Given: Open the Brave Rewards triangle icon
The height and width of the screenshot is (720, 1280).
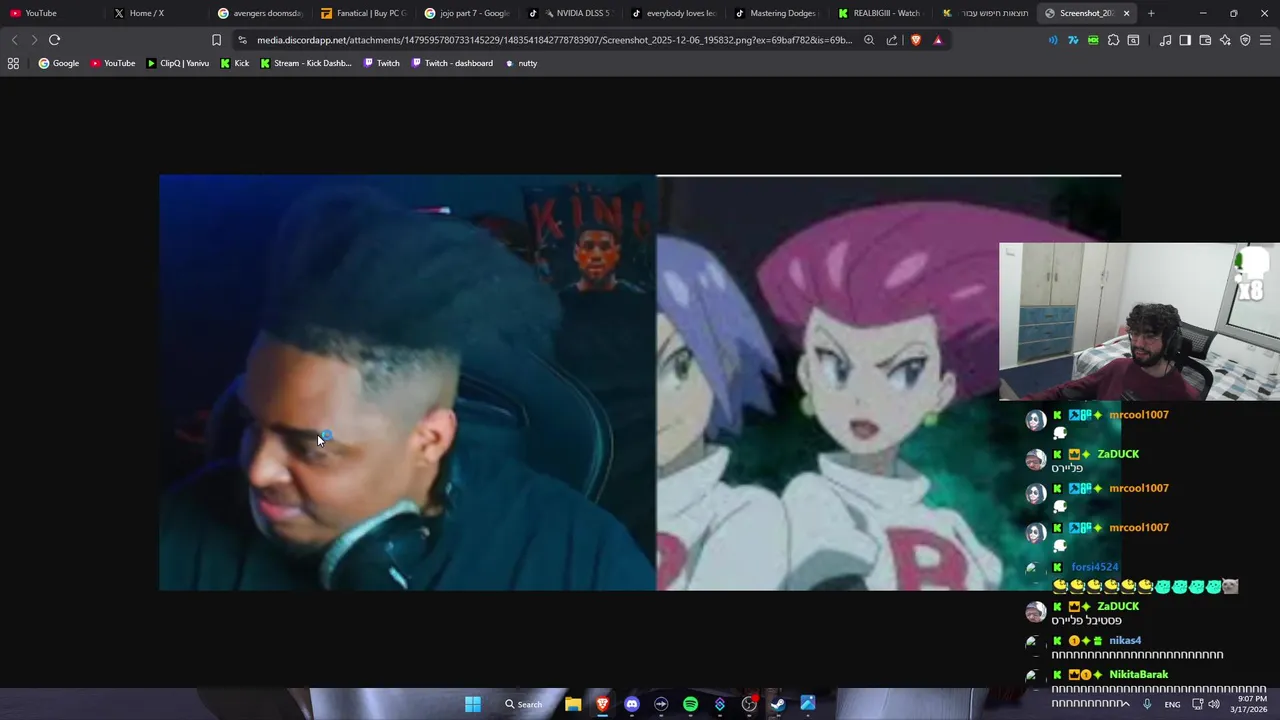Looking at the screenshot, I should tap(938, 40).
